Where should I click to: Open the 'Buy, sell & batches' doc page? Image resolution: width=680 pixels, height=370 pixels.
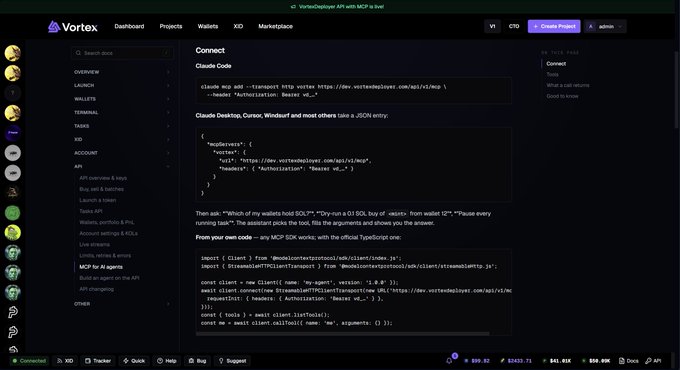pyautogui.click(x=101, y=189)
